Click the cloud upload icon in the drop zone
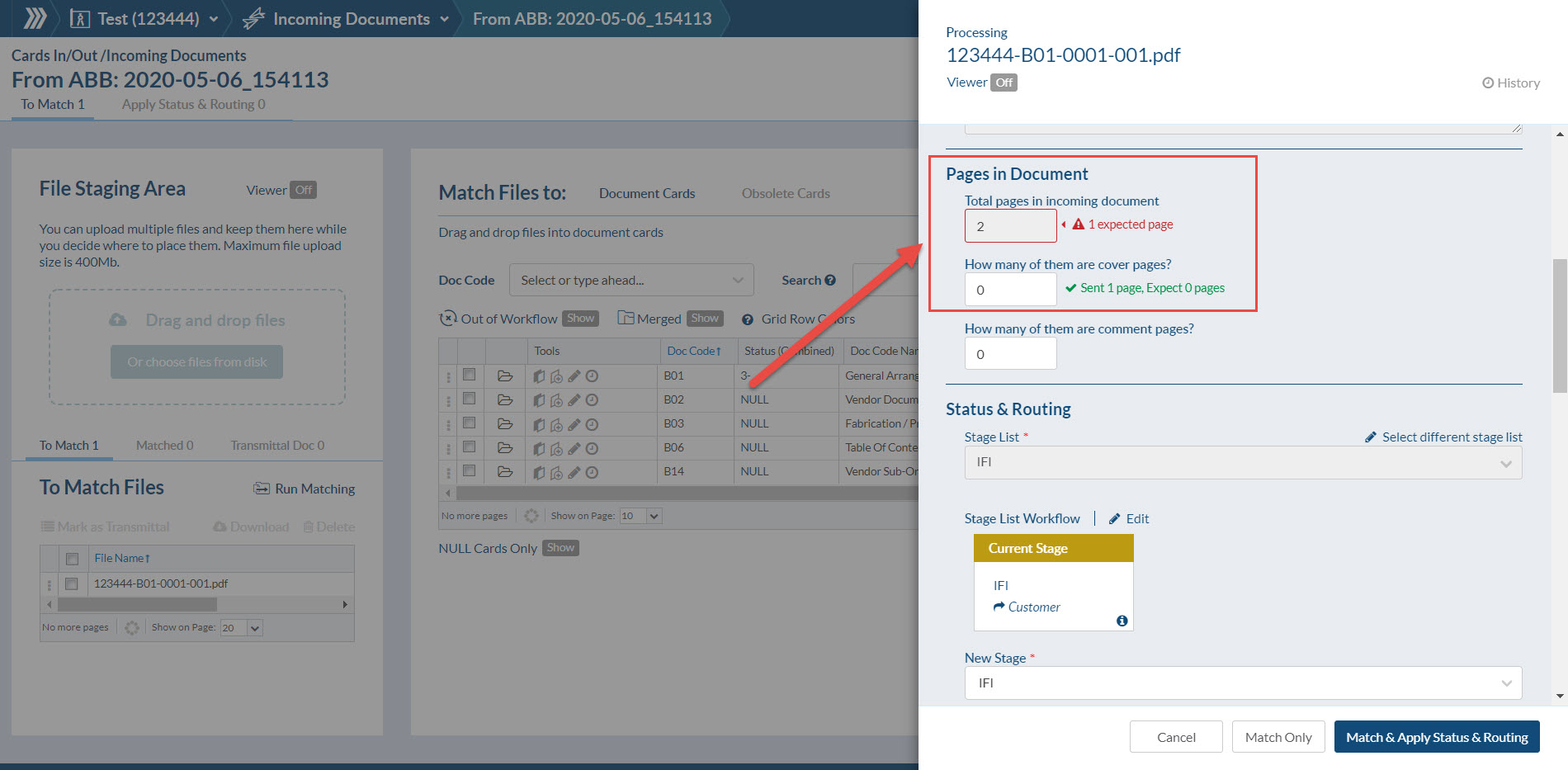The height and width of the screenshot is (770, 1568). click(x=118, y=319)
